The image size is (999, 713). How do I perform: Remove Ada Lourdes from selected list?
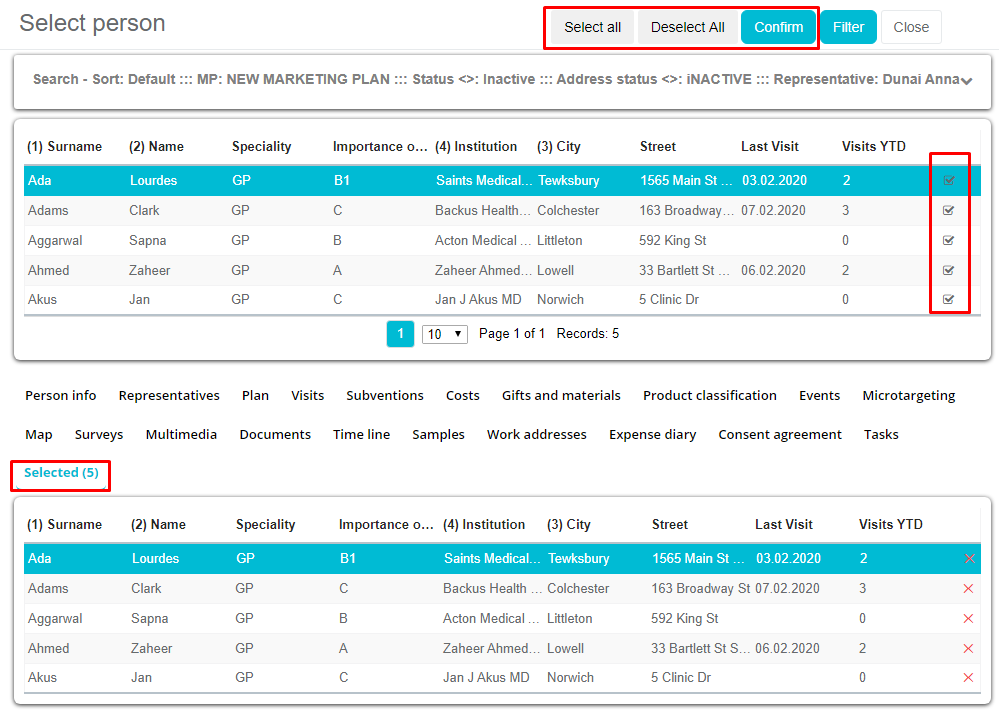968,559
